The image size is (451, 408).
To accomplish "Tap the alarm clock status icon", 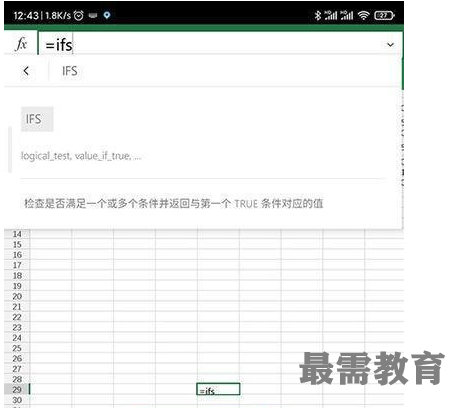I will 79,15.
